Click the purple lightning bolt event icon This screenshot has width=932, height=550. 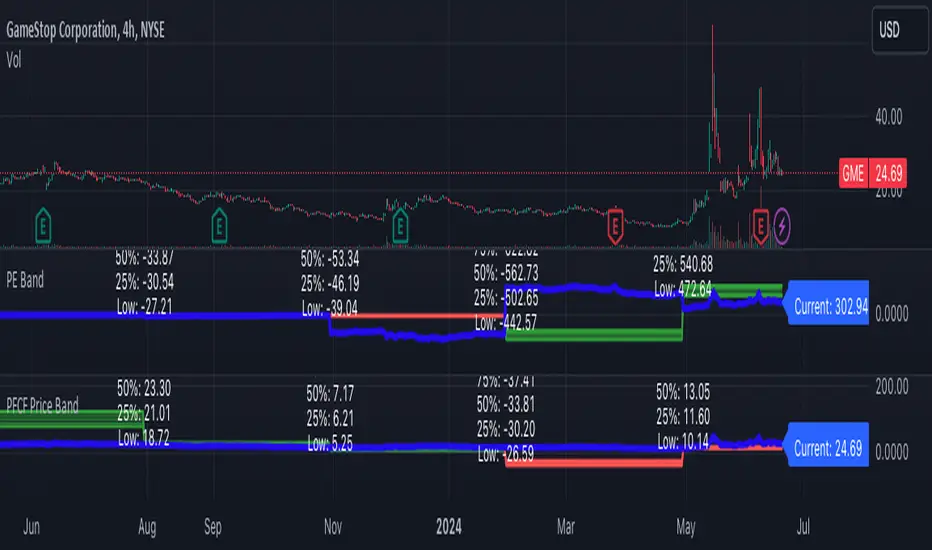coord(782,226)
